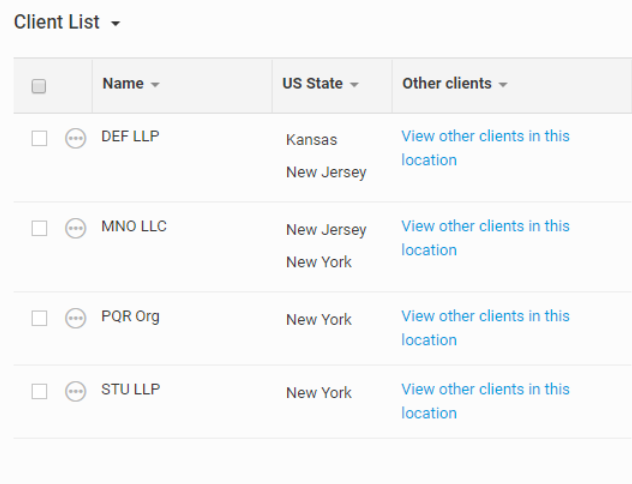
Task: Open the ellipsis menu for STU LLP
Action: coord(75,392)
